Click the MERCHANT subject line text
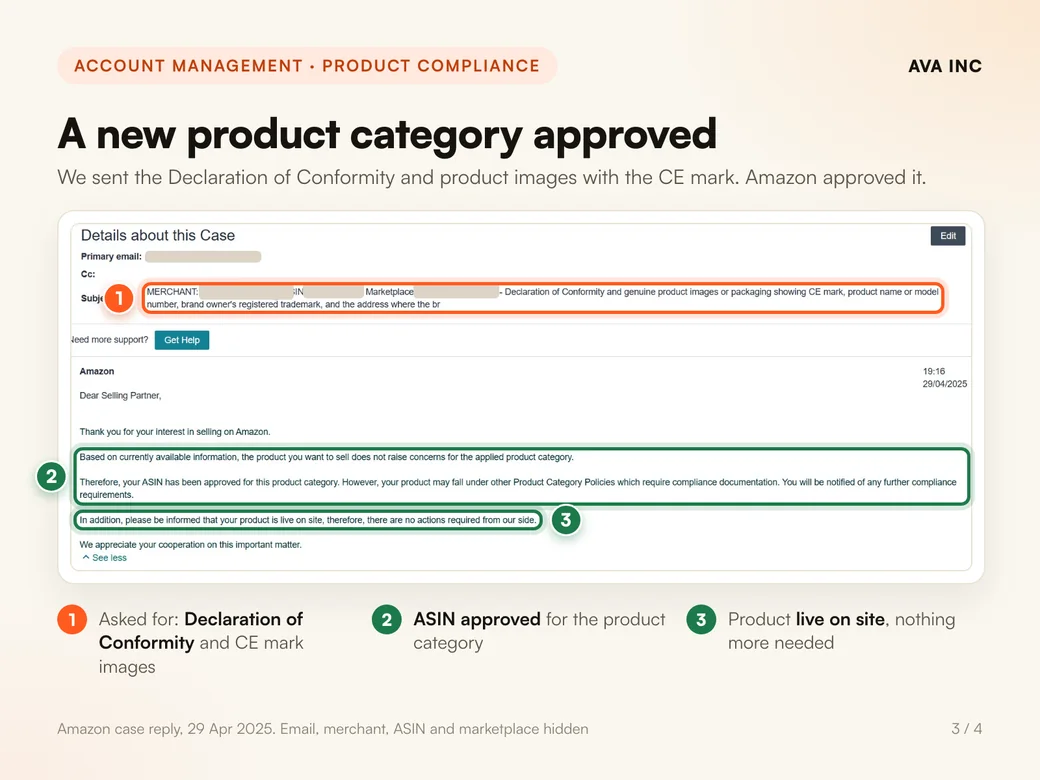 pyautogui.click(x=543, y=298)
